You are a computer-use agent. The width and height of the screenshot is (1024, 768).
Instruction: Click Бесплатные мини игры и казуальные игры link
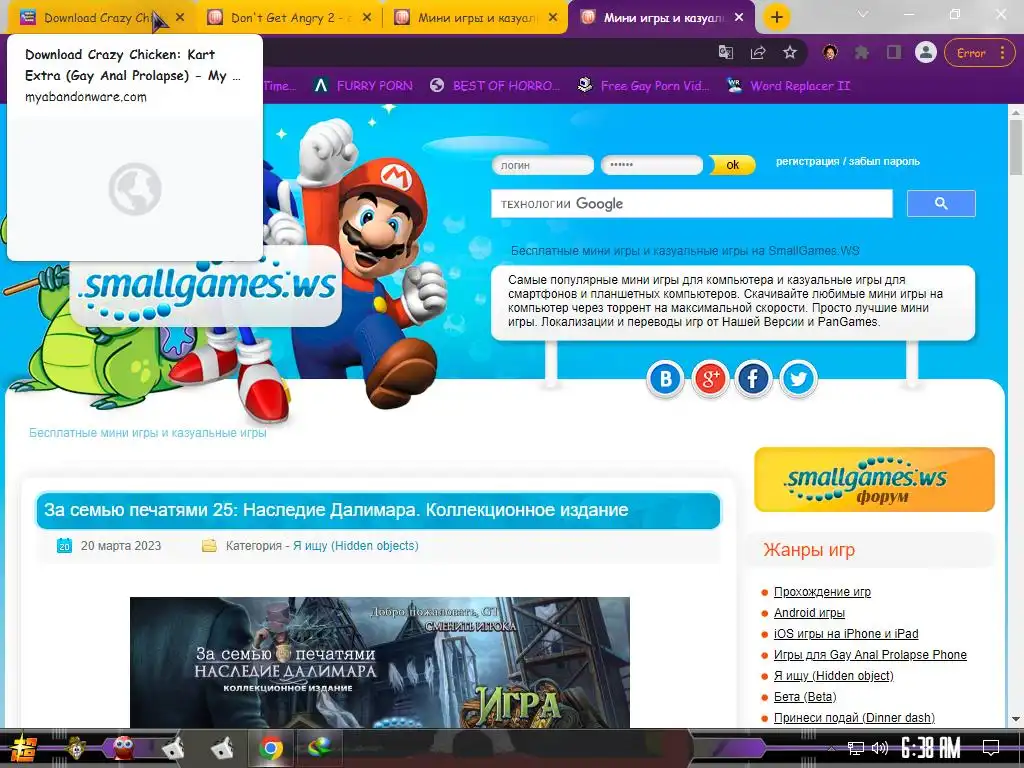(x=148, y=433)
